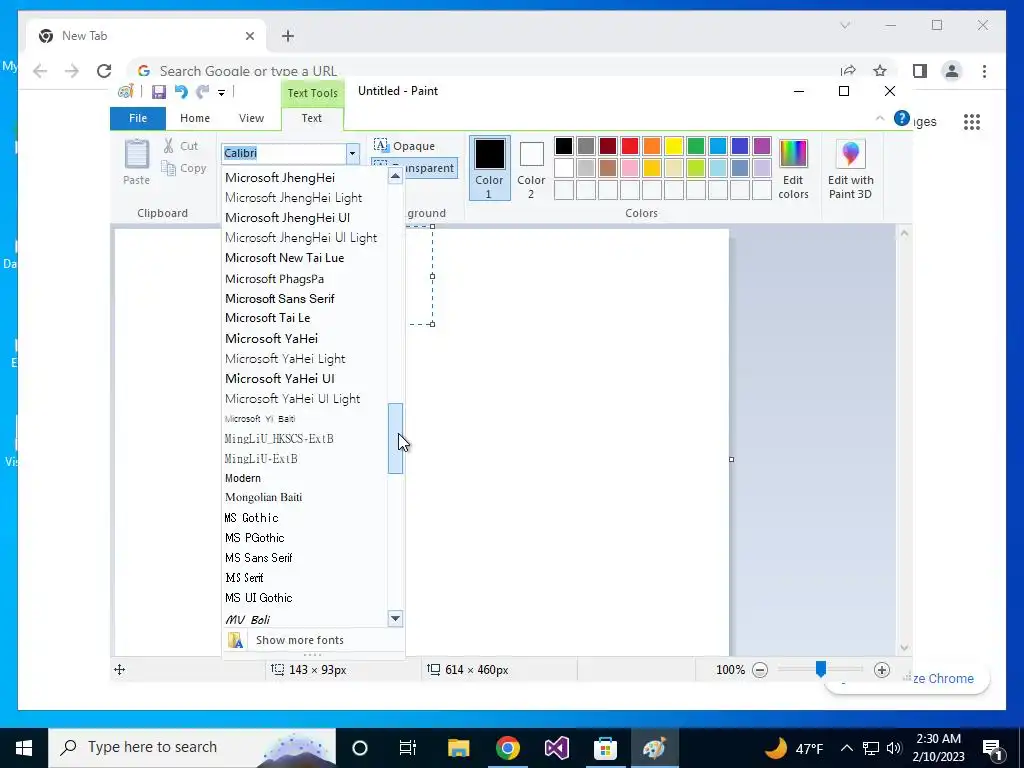Open Visual Studio from taskbar

556,748
